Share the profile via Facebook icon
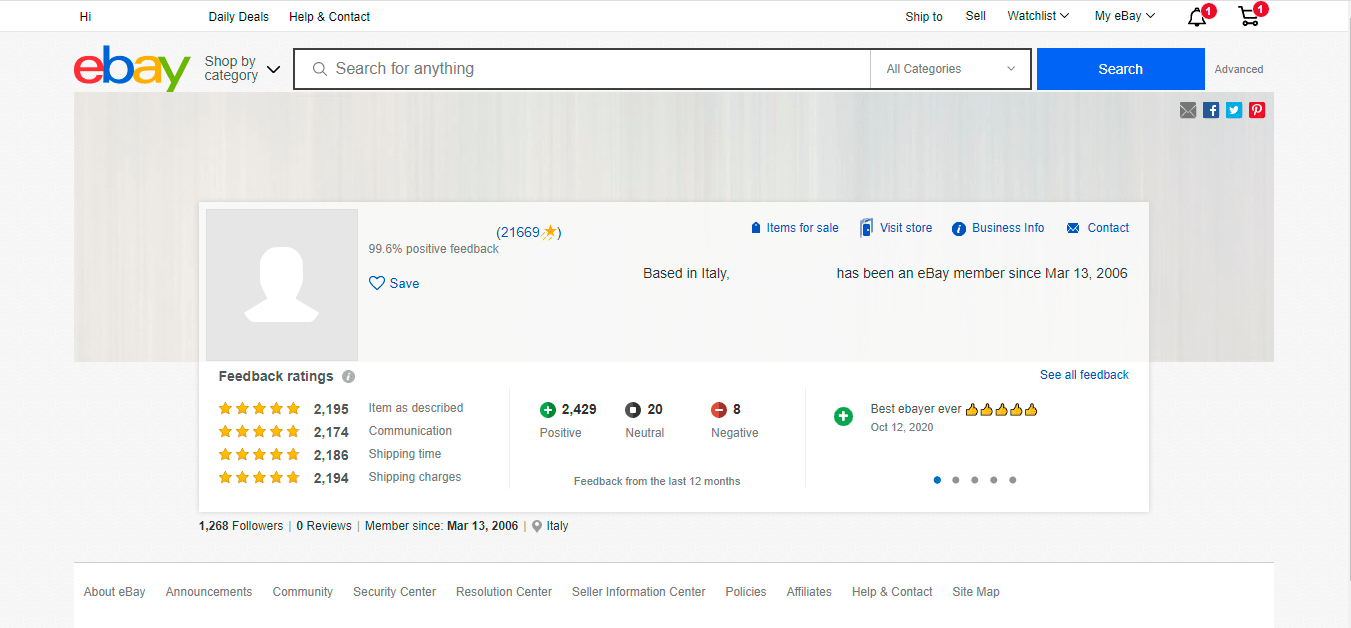Image resolution: width=1351 pixels, height=628 pixels. pos(1210,110)
